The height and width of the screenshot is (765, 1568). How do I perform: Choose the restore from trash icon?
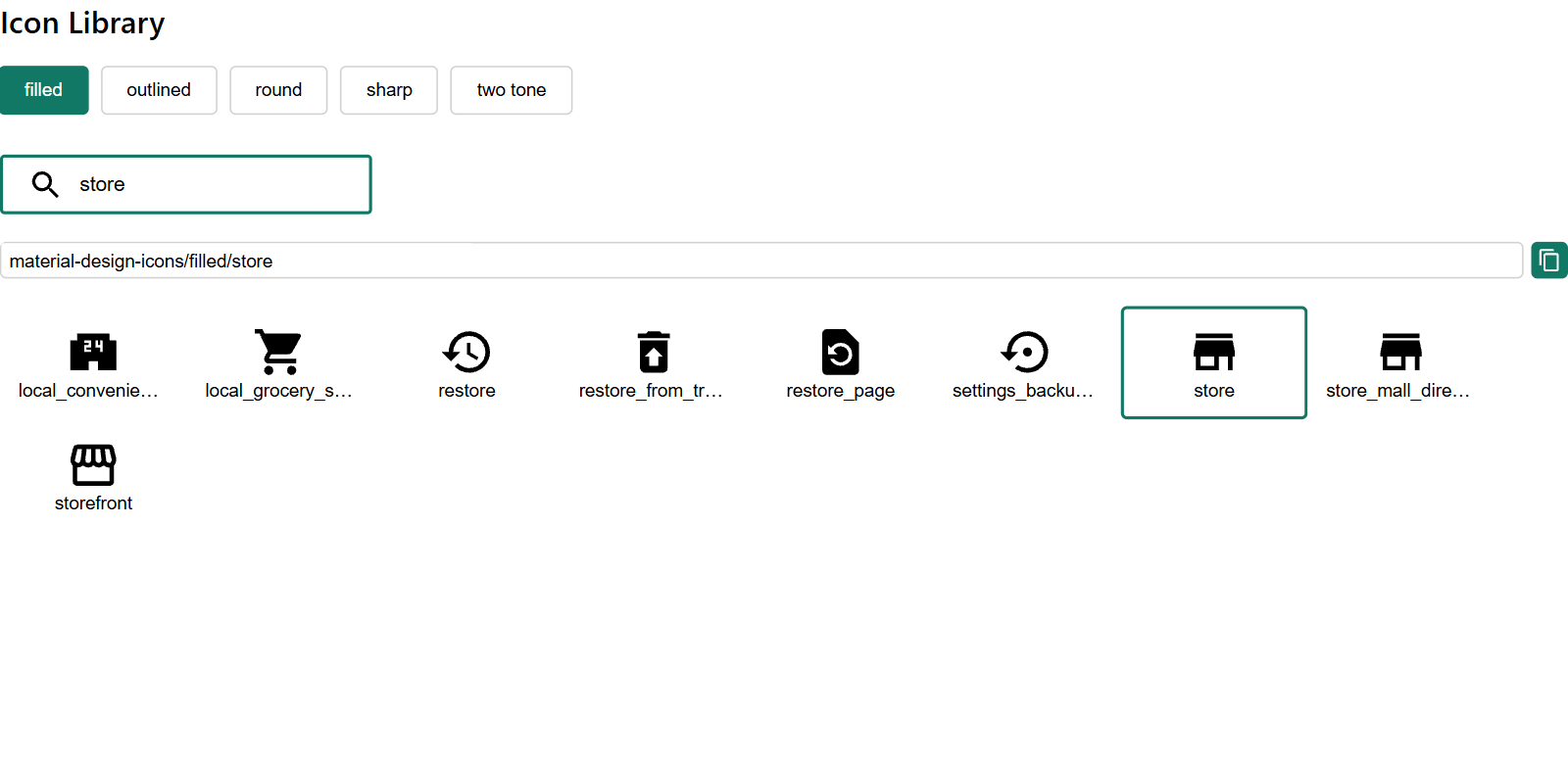point(654,353)
